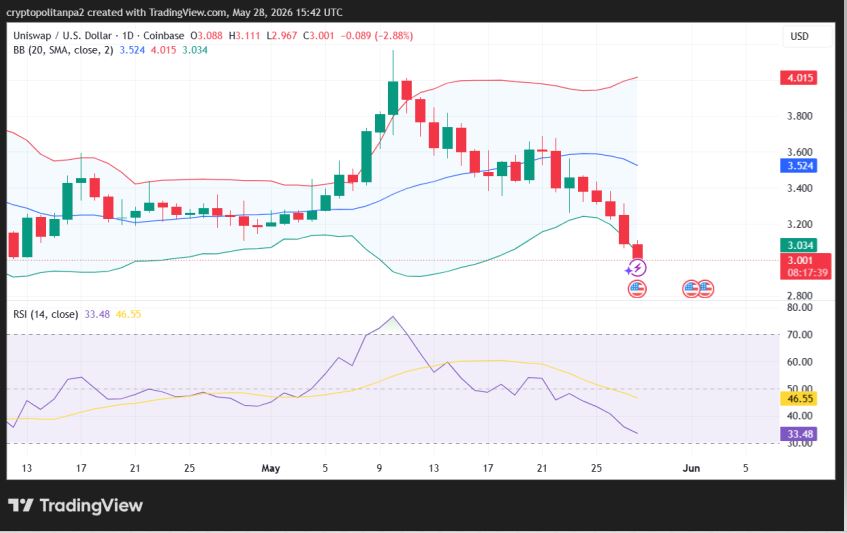Viewport: 847px width, 533px height.
Task: Select the "BB (20, SMA, close, 2)" indicator legend
Action: click(63, 50)
